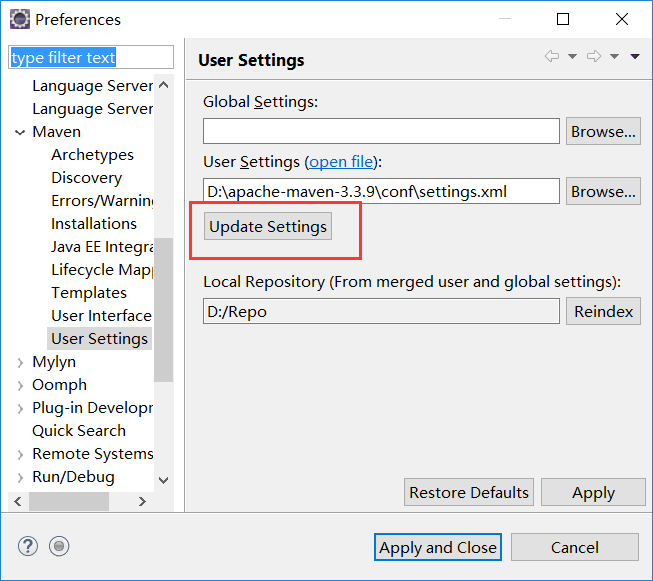The image size is (653, 581).
Task: Click the Update Settings button
Action: coord(268,227)
